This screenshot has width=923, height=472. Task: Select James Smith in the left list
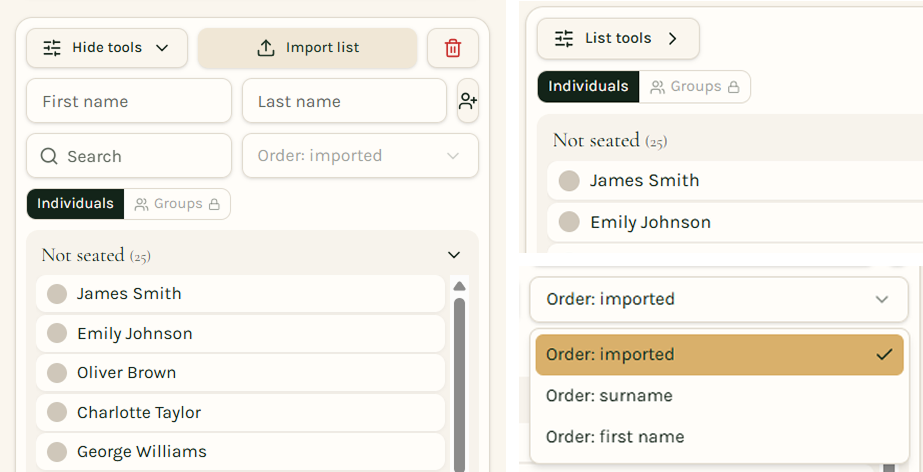(x=240, y=294)
